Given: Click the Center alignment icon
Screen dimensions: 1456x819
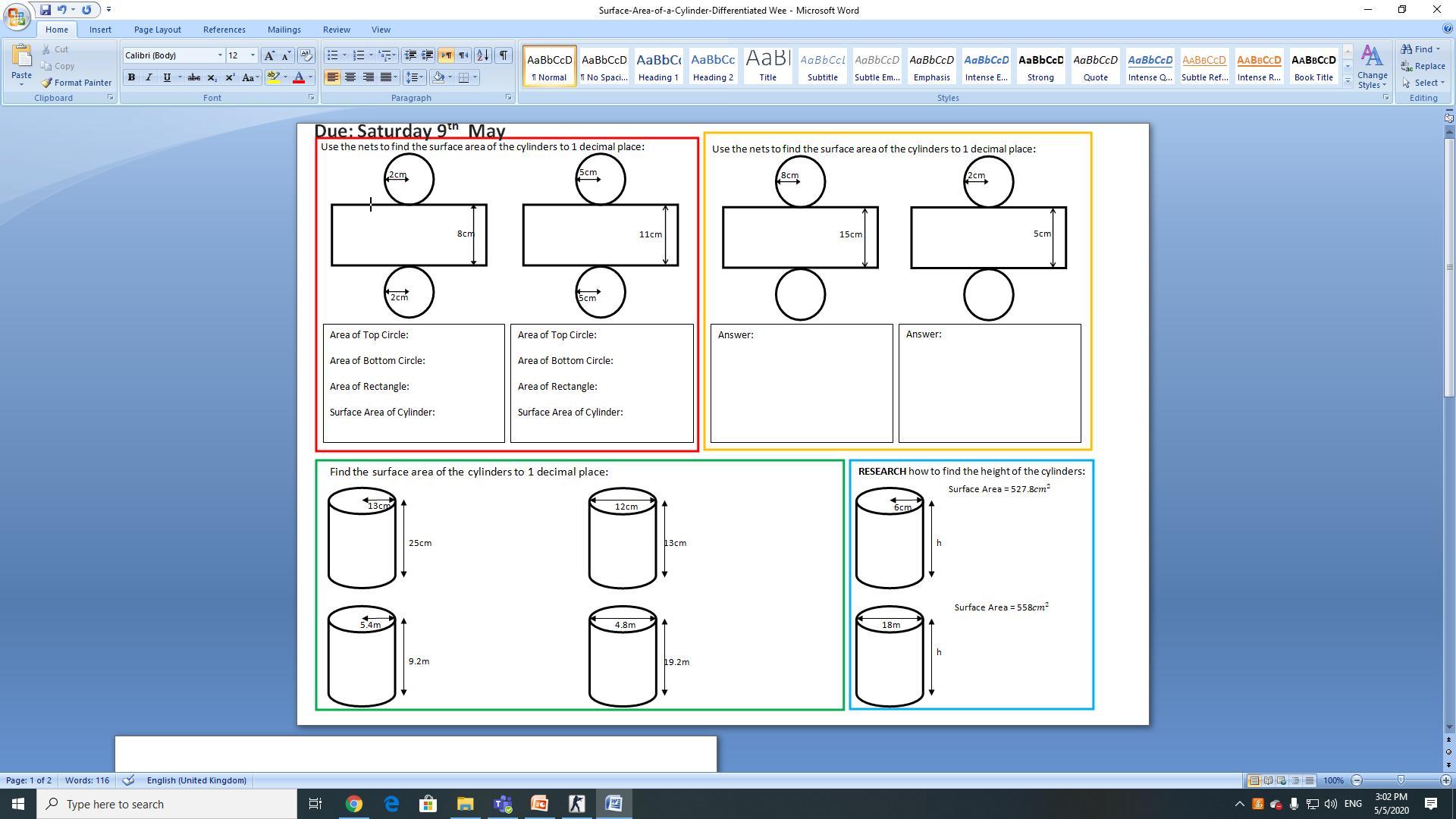Looking at the screenshot, I should [x=350, y=77].
